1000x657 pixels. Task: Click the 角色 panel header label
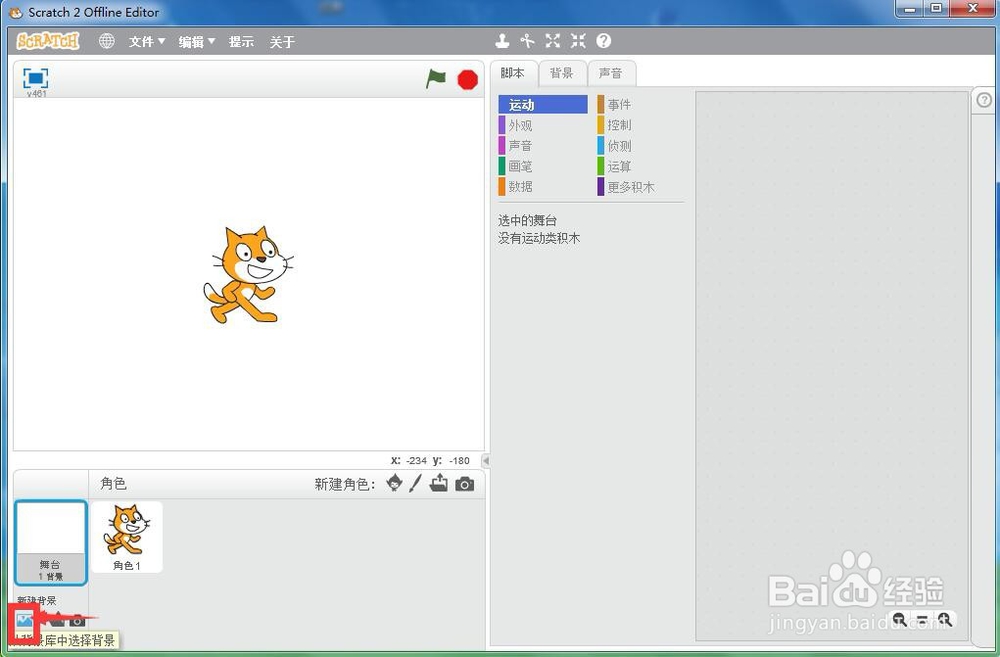click(114, 484)
